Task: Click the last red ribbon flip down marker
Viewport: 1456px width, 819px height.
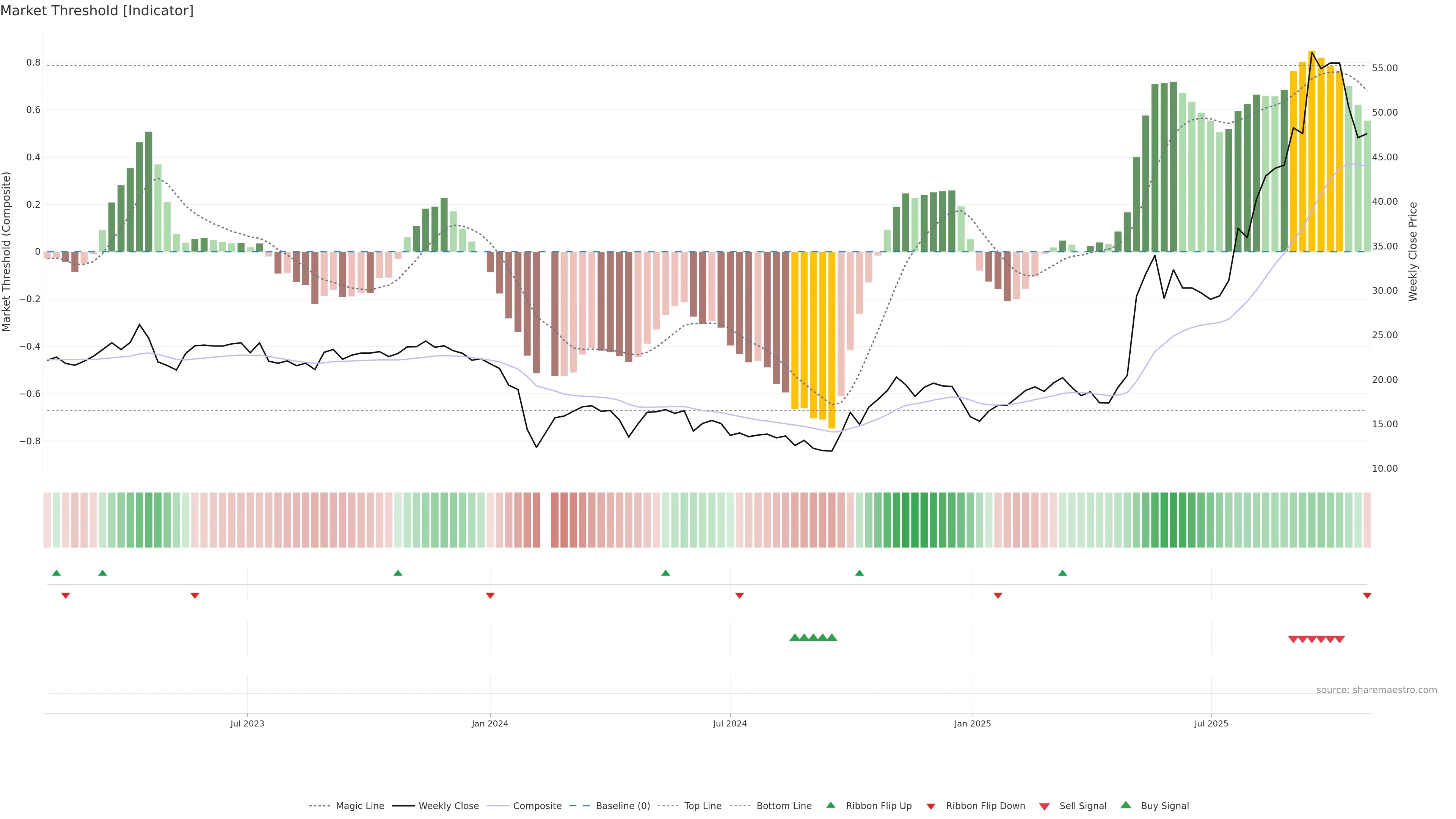Action: click(x=1367, y=595)
